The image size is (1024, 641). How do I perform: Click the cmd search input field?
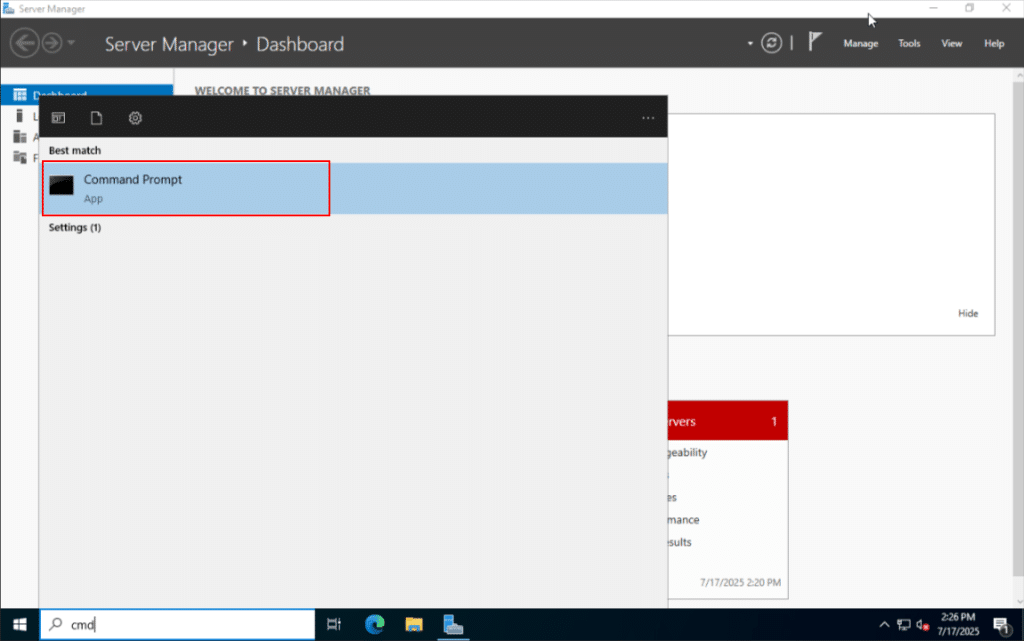pyautogui.click(x=178, y=625)
